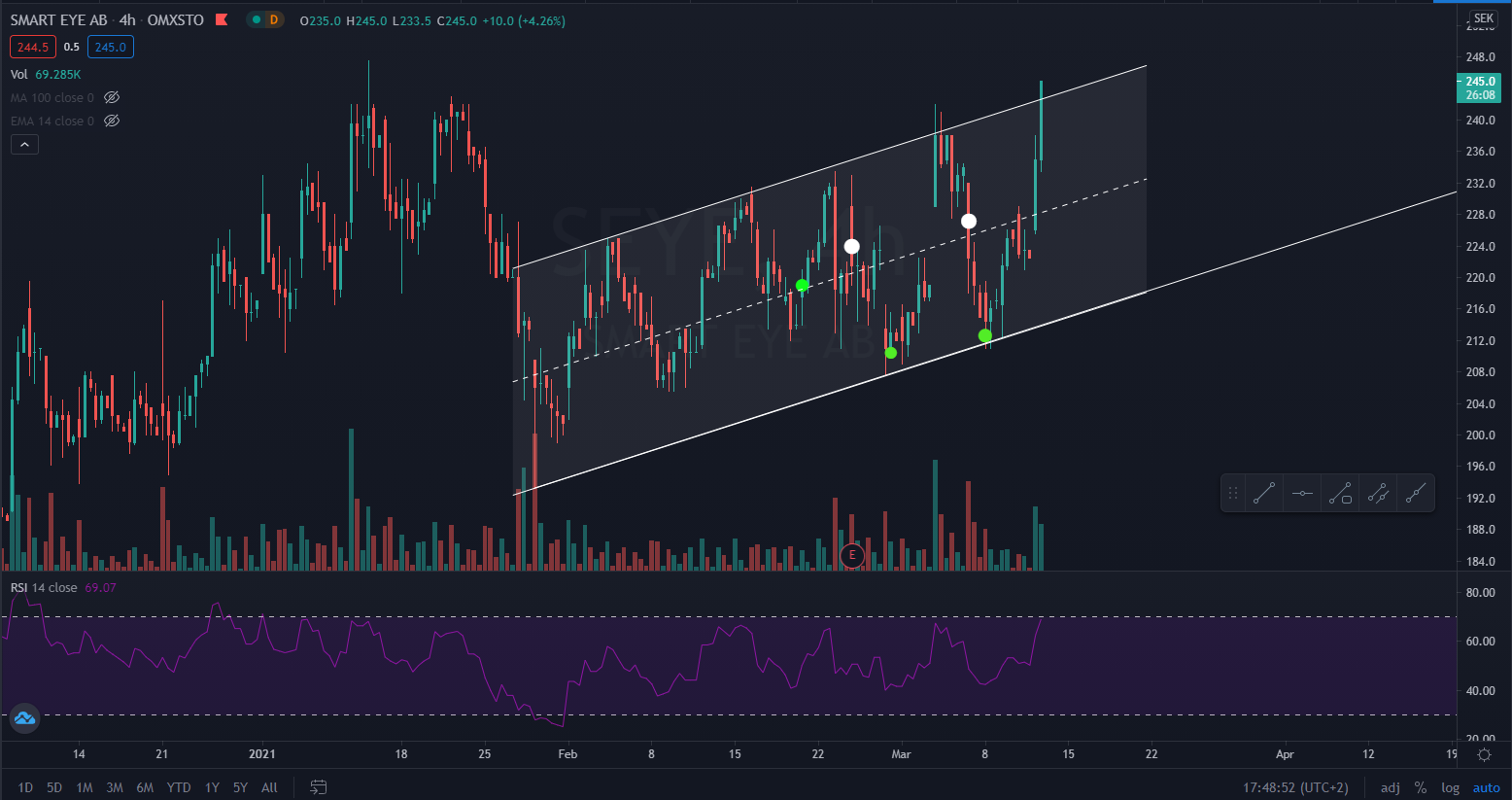Click the green dot marker near 219
The height and width of the screenshot is (800, 1512).
pos(802,285)
